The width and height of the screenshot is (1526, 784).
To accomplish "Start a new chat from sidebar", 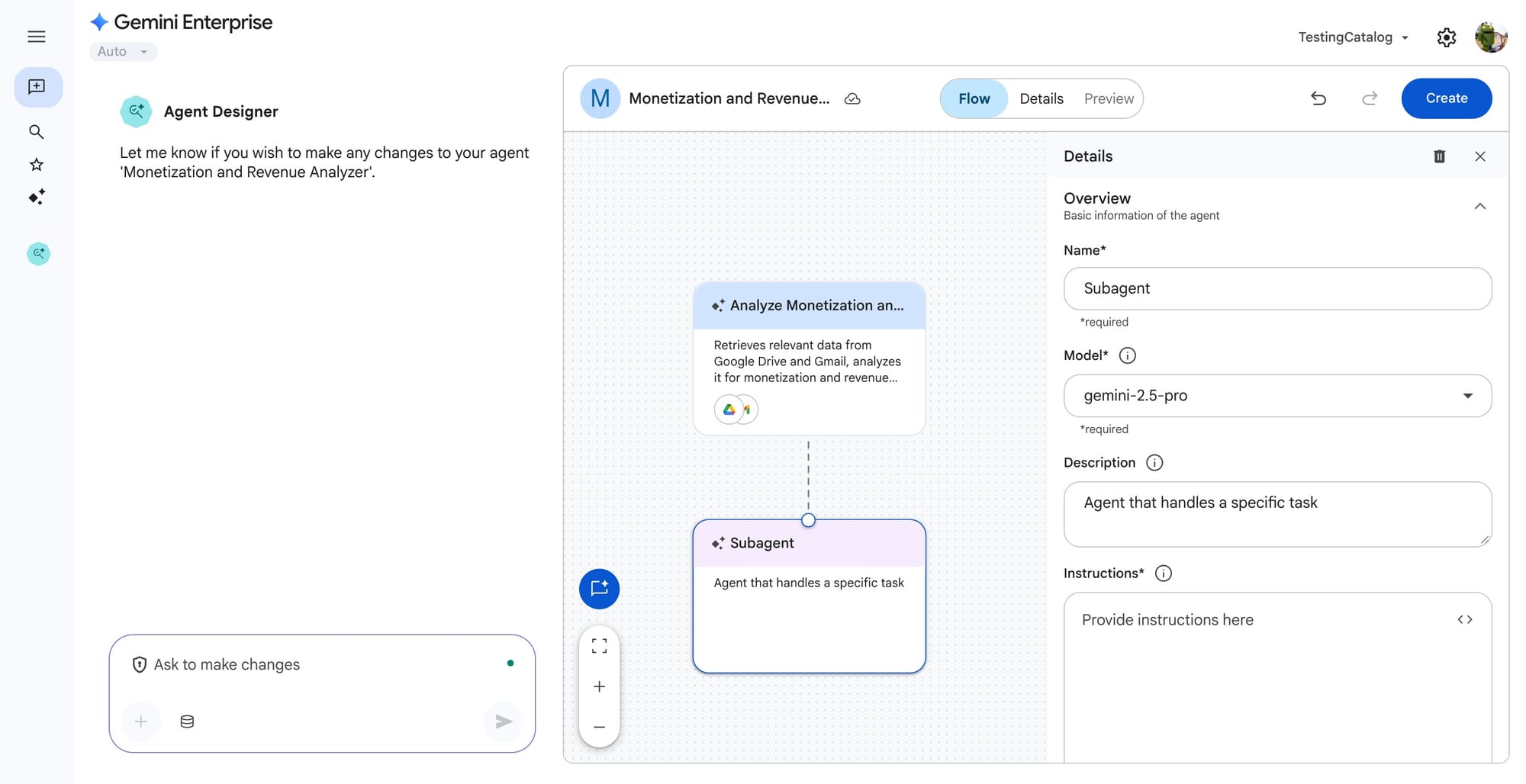I will click(x=37, y=87).
